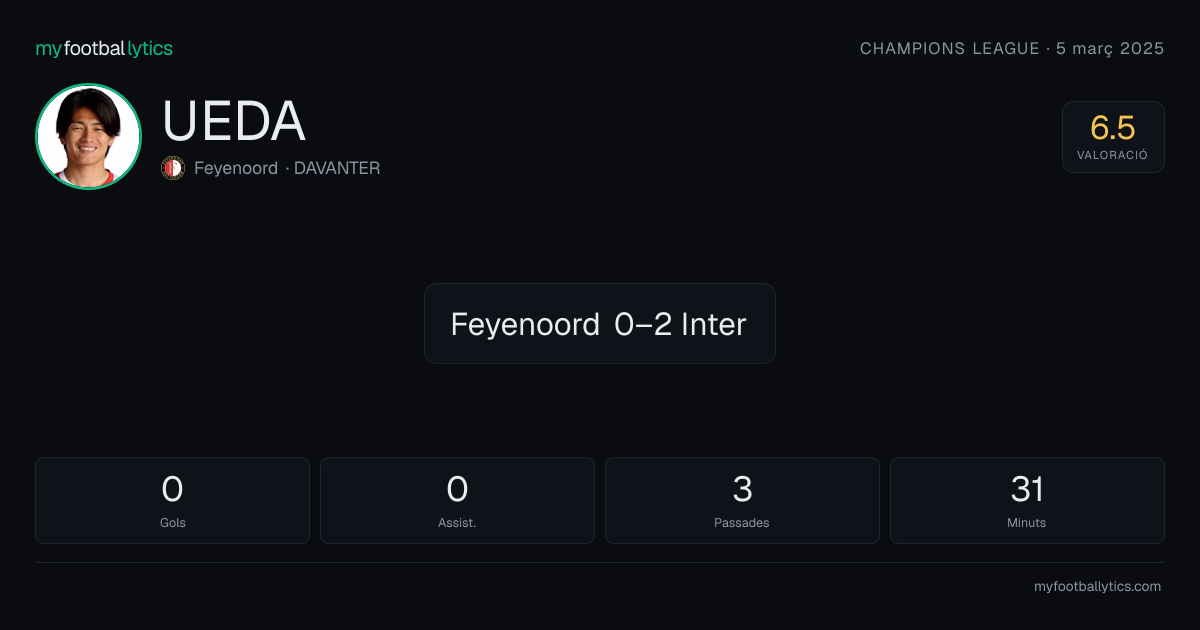Select the 6.5 Valoració rating badge
The height and width of the screenshot is (630, 1200).
[x=1113, y=137]
